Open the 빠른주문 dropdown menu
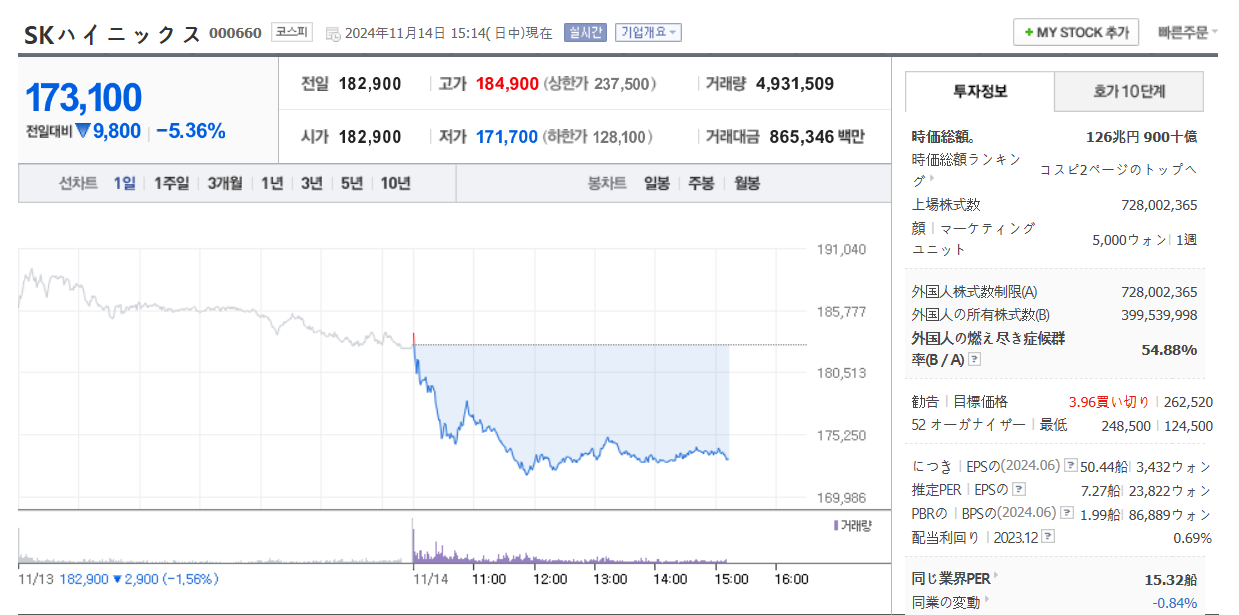 1187,32
